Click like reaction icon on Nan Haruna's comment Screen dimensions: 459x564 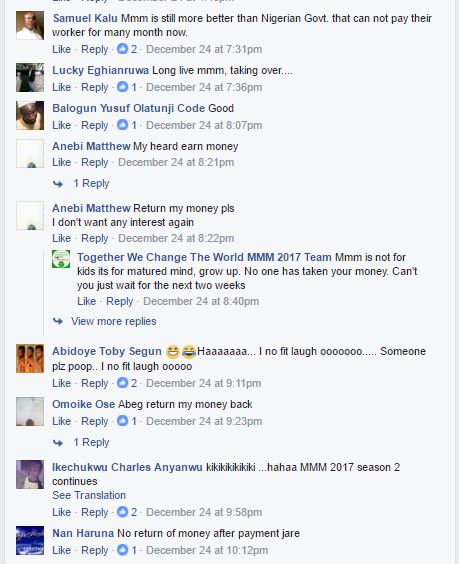123,550
